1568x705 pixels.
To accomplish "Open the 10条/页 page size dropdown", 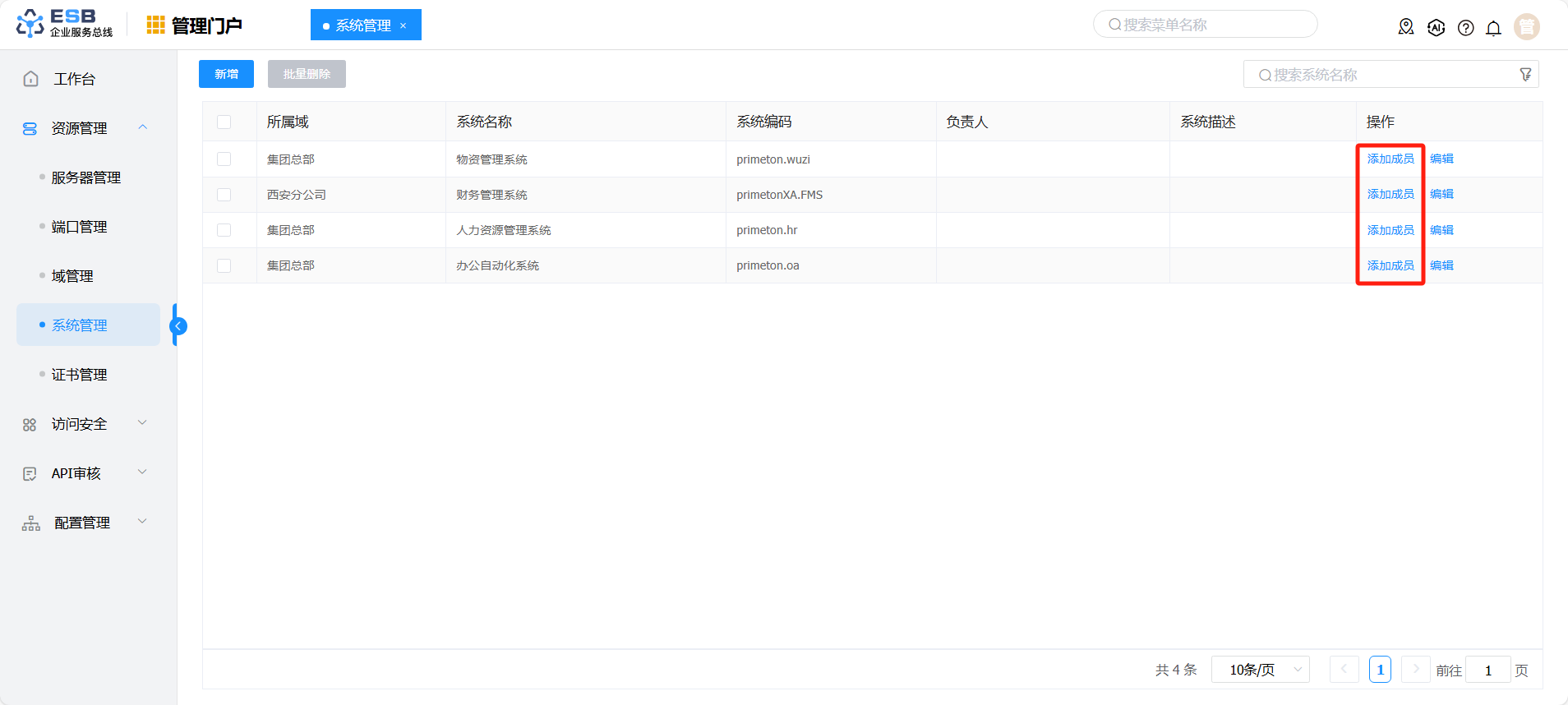I will (1260, 670).
